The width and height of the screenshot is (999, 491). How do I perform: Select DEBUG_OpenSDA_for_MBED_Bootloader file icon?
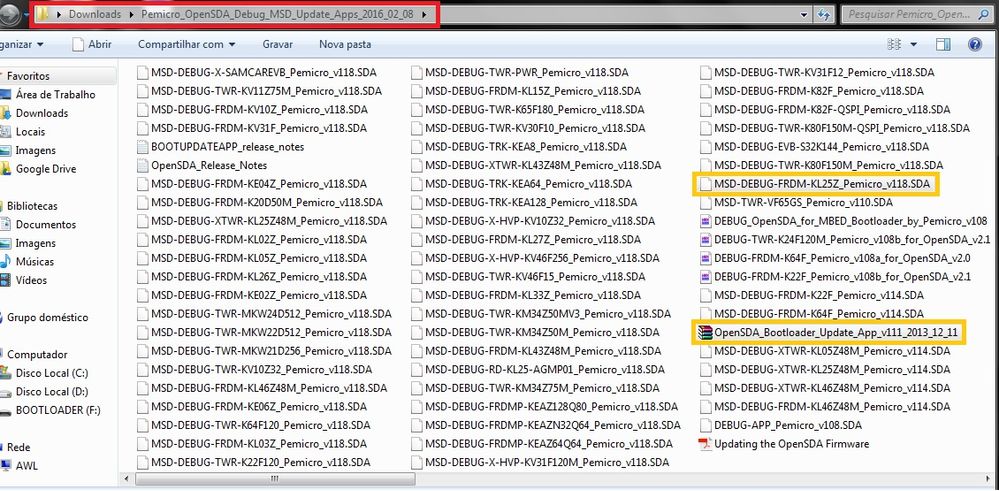pos(705,221)
